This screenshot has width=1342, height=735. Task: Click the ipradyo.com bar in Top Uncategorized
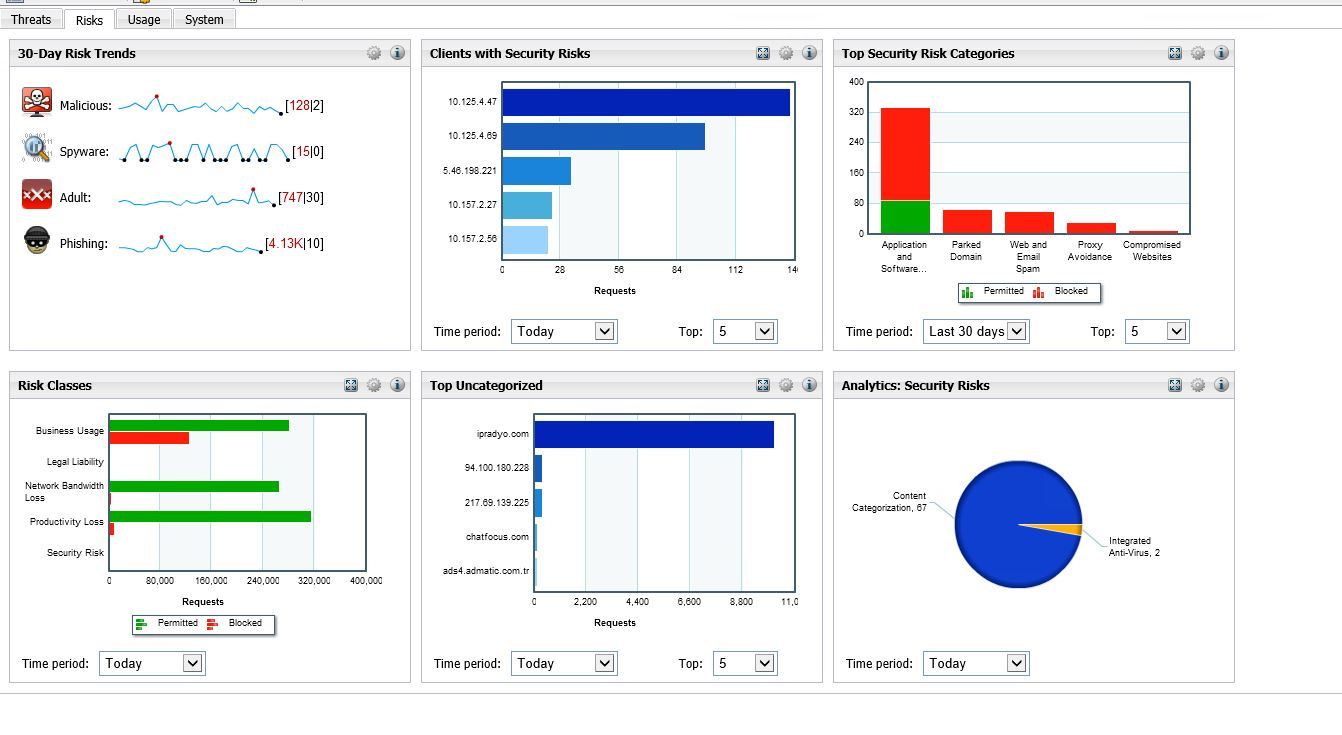coord(654,434)
